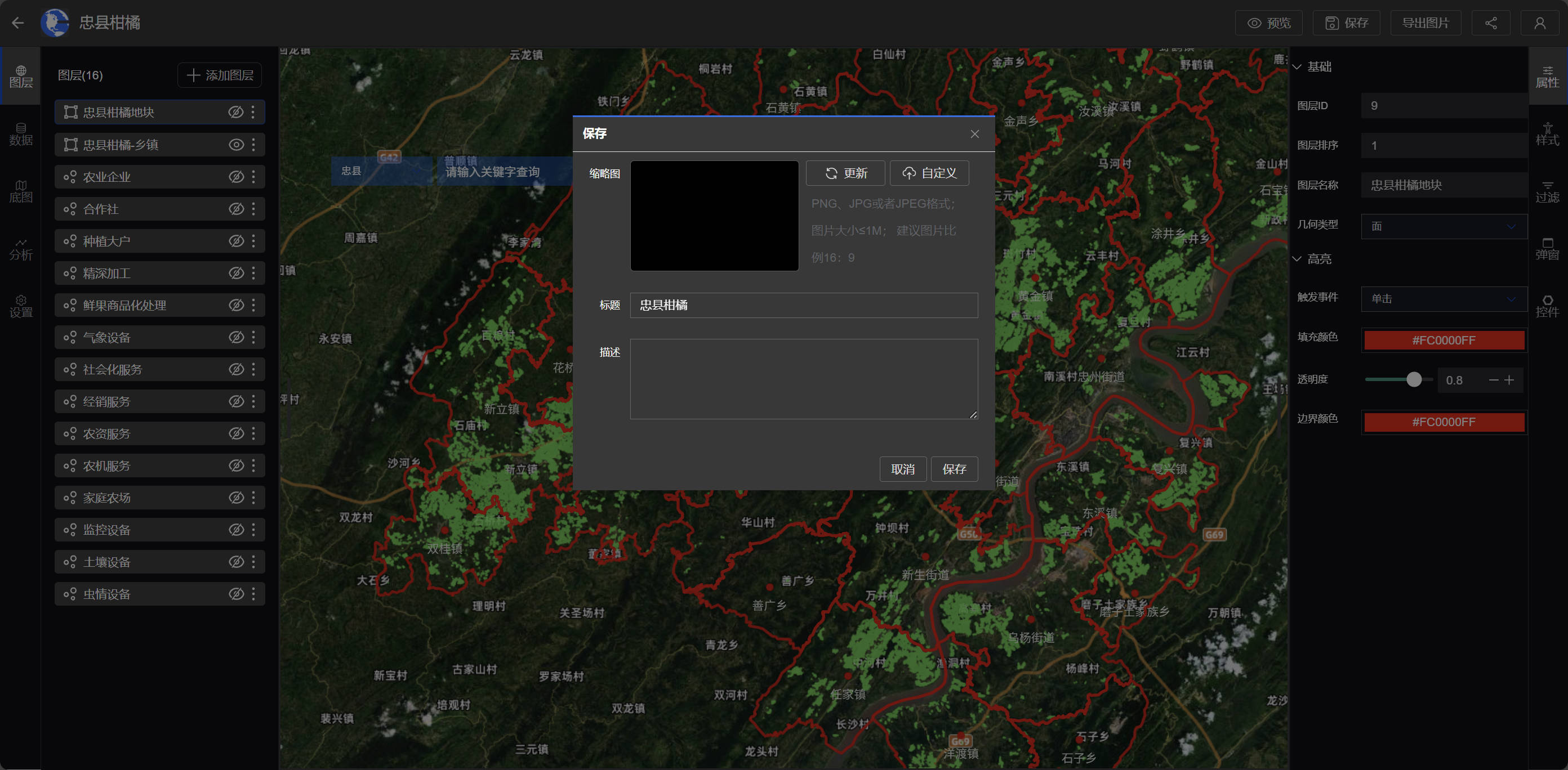Switch to the 样式 style tab

pos(1547,134)
